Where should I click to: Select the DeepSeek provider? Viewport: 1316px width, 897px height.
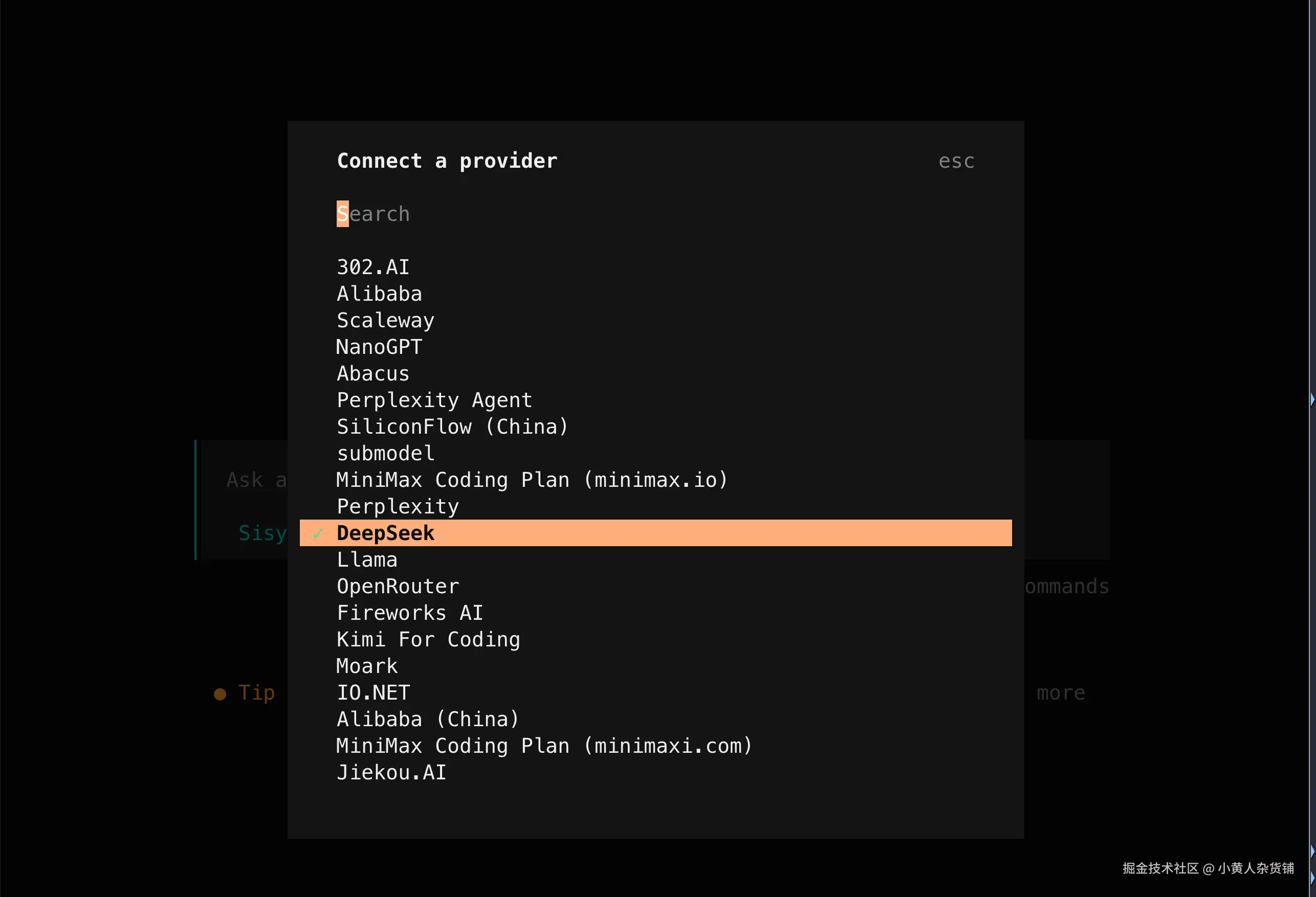[385, 532]
